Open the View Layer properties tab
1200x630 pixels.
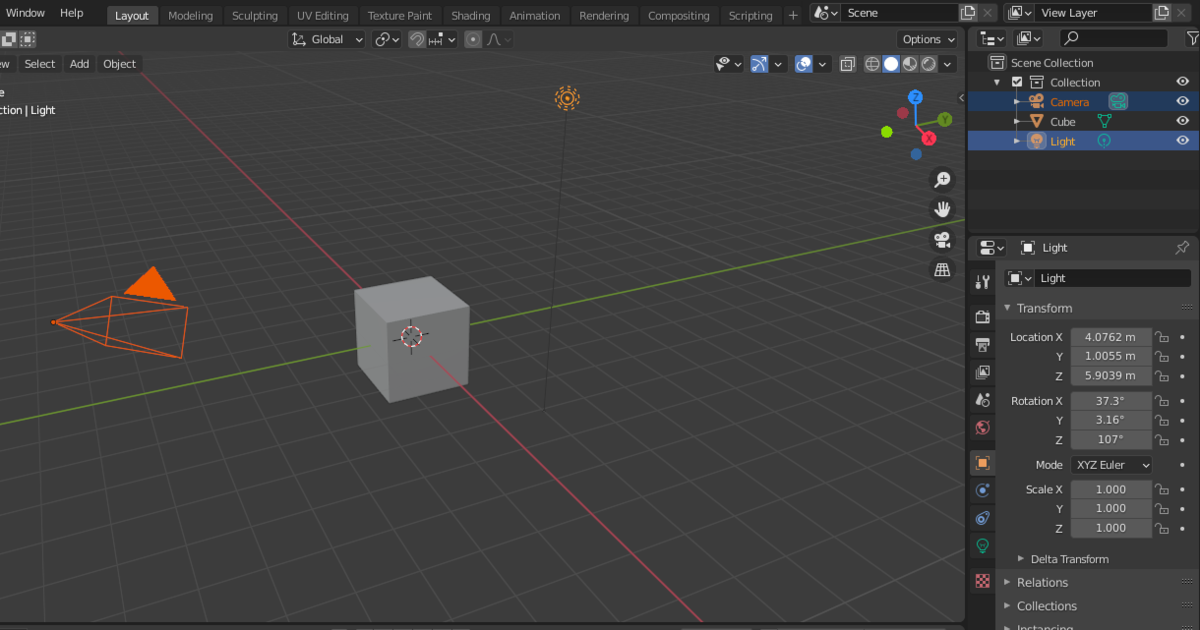(x=983, y=372)
